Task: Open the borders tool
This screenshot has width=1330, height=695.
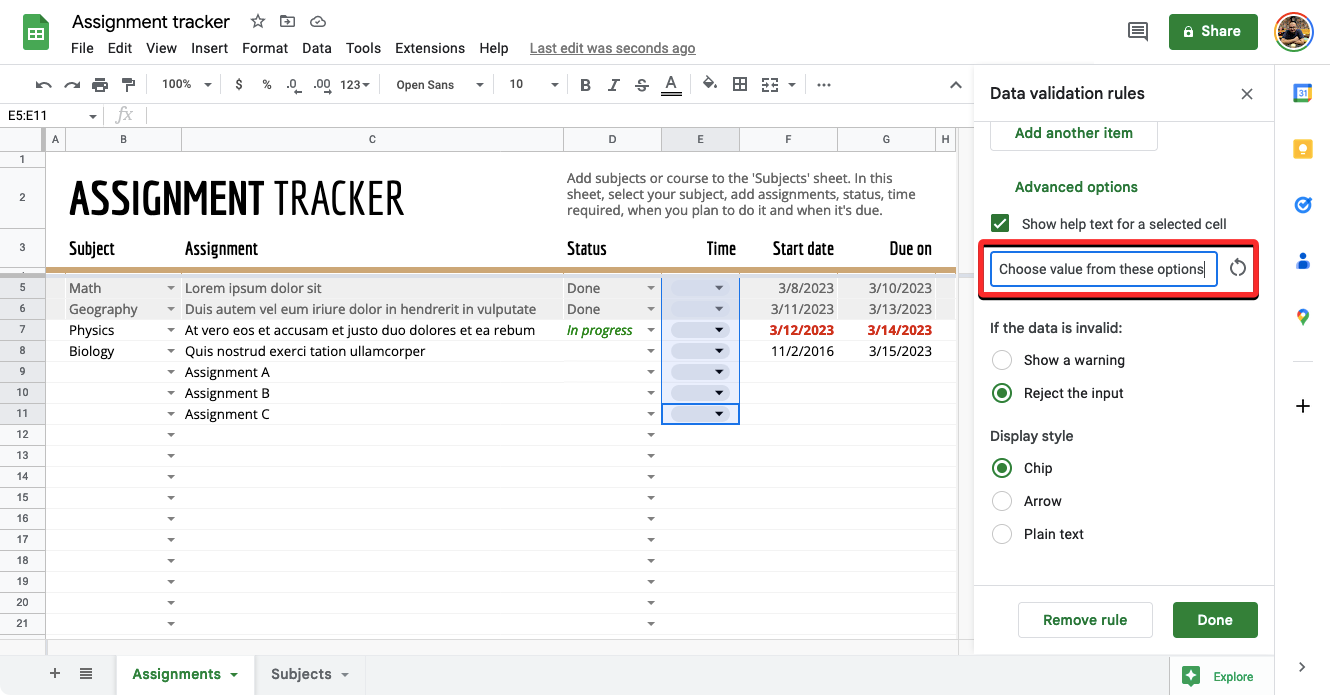Action: pyautogui.click(x=740, y=85)
